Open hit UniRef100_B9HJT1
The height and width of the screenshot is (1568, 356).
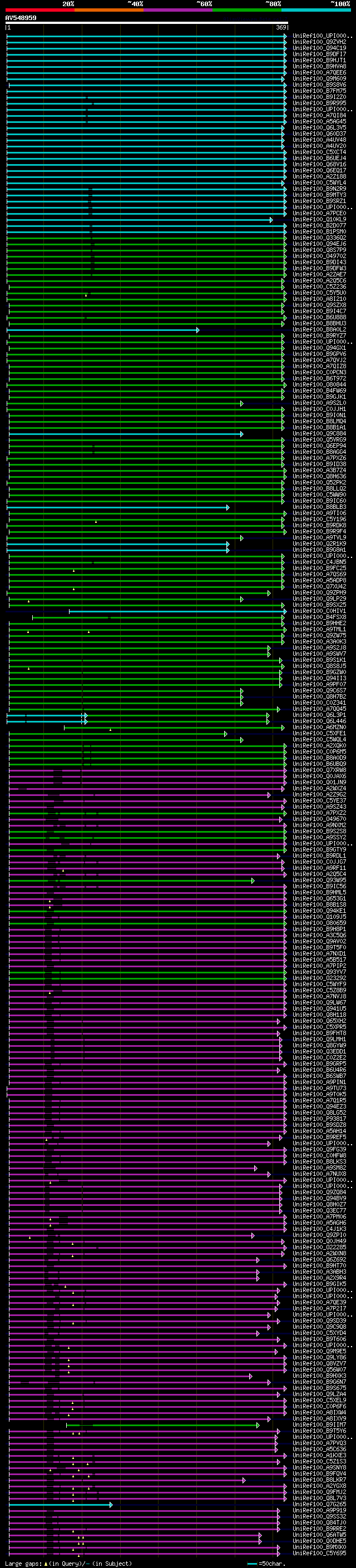pos(319,61)
